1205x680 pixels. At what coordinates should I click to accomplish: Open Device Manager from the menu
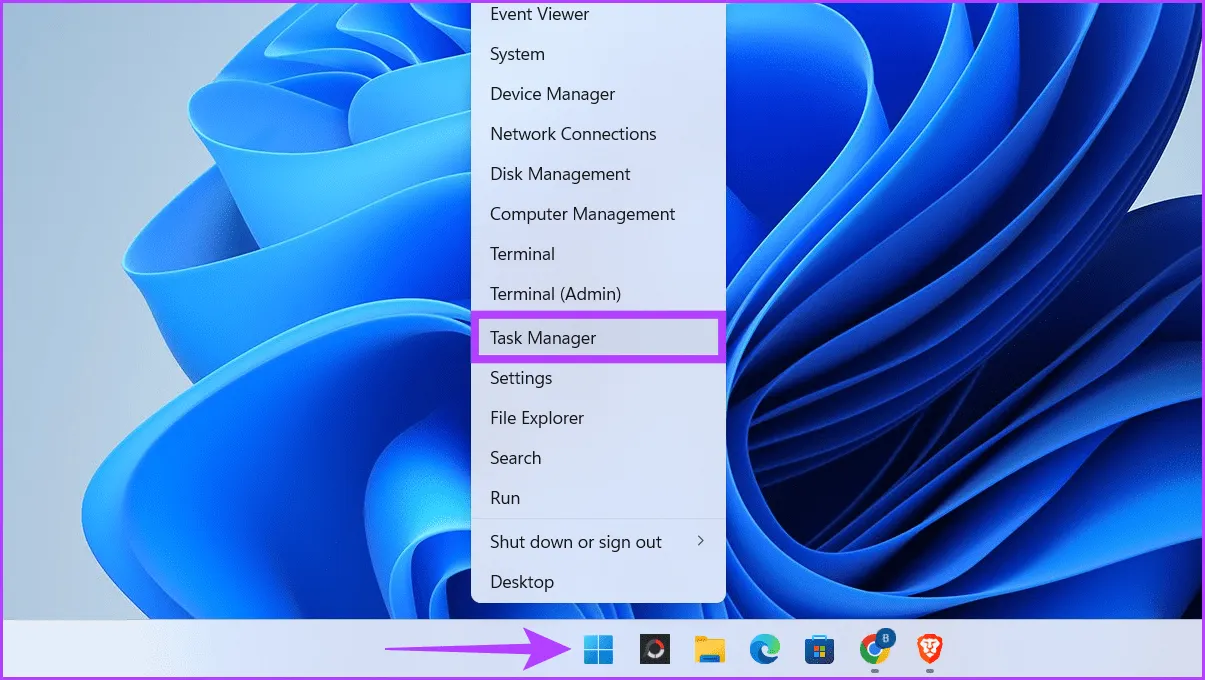pyautogui.click(x=553, y=94)
